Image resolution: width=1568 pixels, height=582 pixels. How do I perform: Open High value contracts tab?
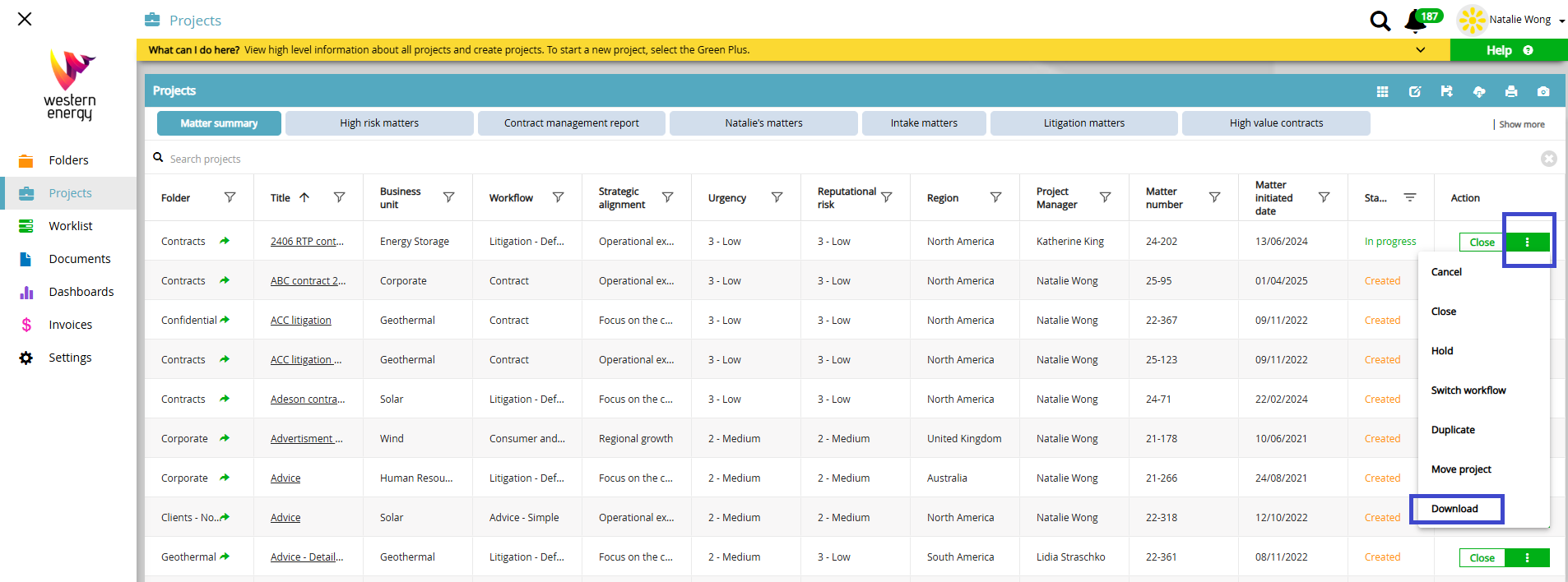1276,123
